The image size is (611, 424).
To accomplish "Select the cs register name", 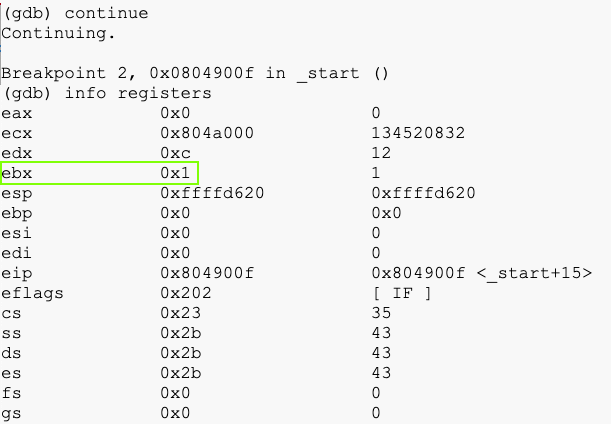I will coord(12,313).
